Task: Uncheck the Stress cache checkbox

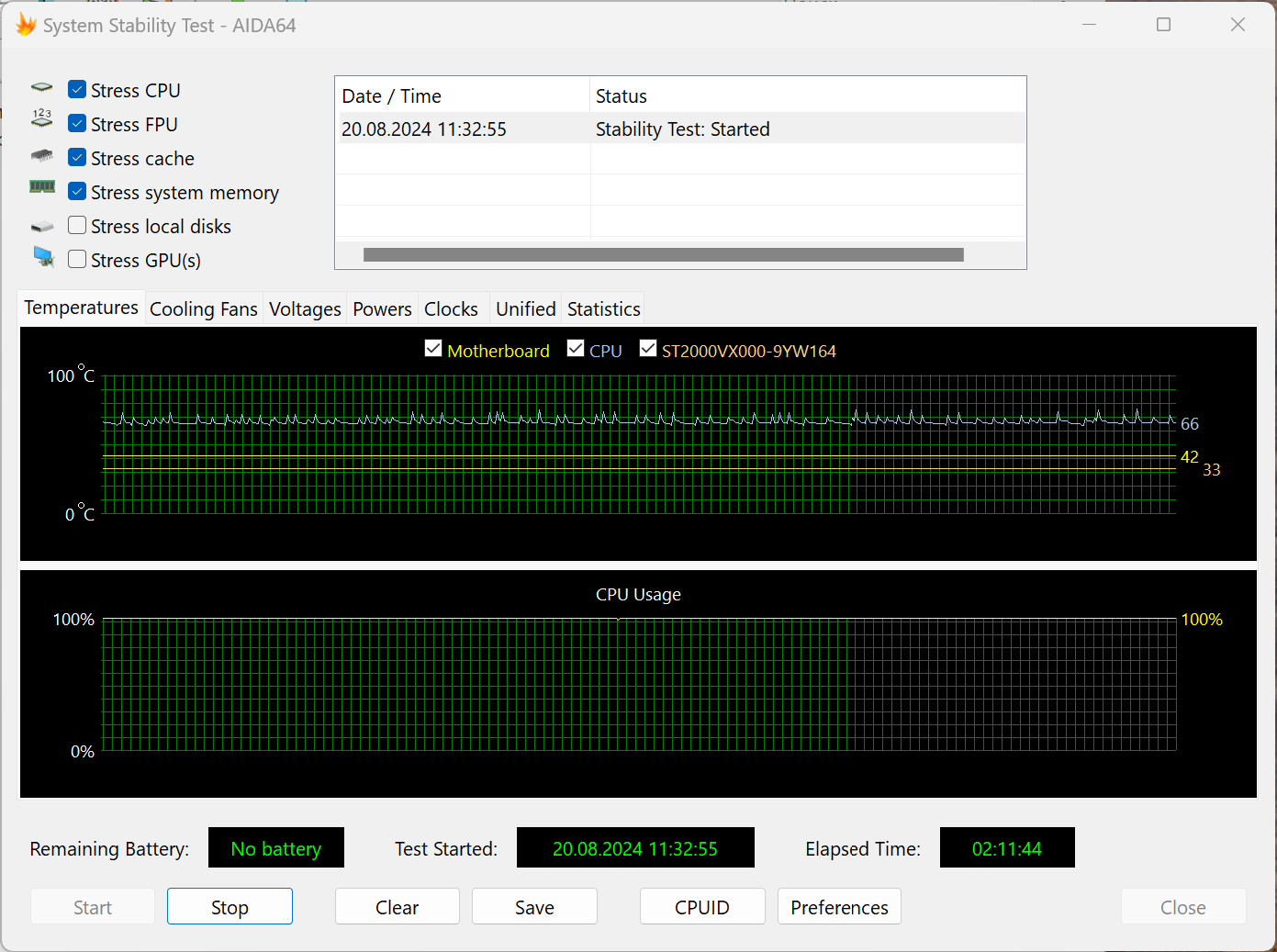Action: coord(77,158)
